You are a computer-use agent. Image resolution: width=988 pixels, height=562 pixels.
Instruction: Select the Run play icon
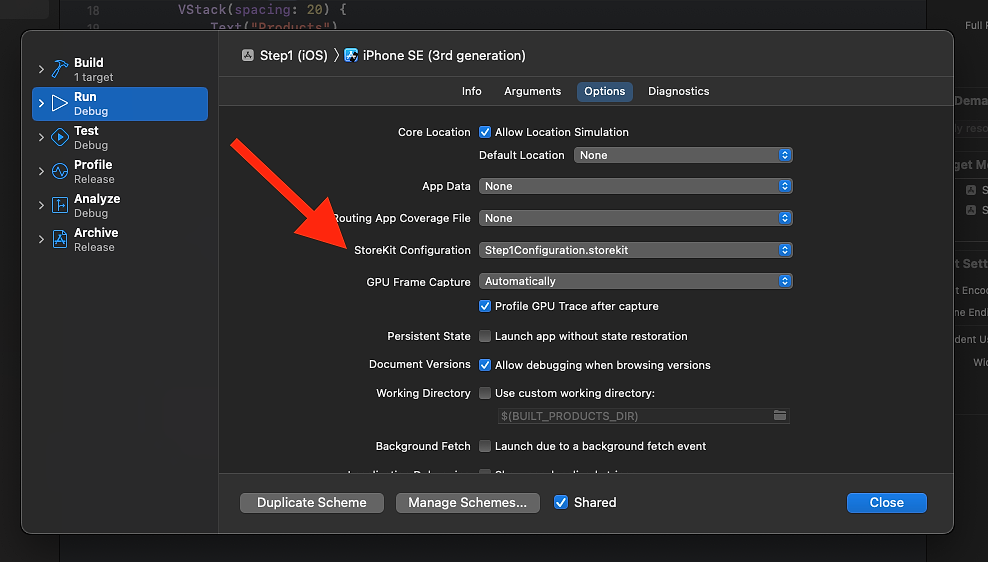pyautogui.click(x=60, y=103)
